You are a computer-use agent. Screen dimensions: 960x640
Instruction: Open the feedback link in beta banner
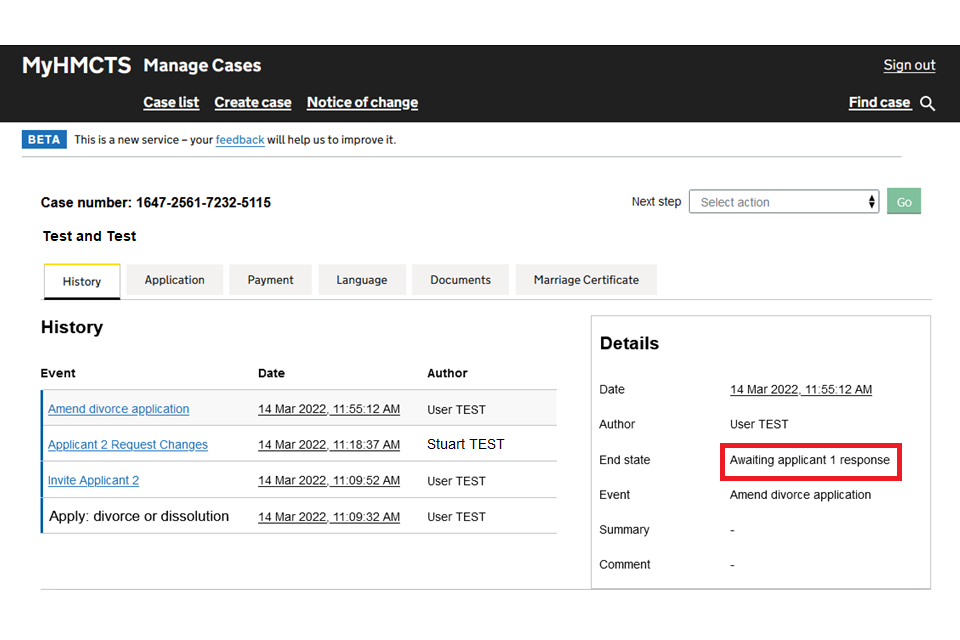[x=240, y=140]
